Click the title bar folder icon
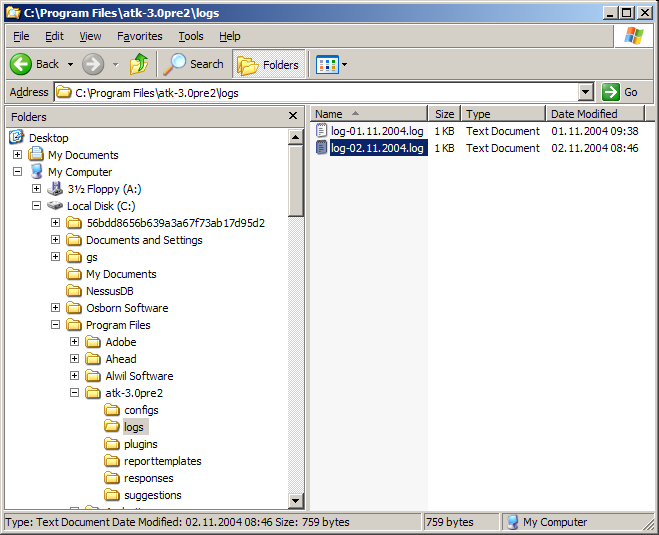The width and height of the screenshot is (659, 535). tap(13, 13)
